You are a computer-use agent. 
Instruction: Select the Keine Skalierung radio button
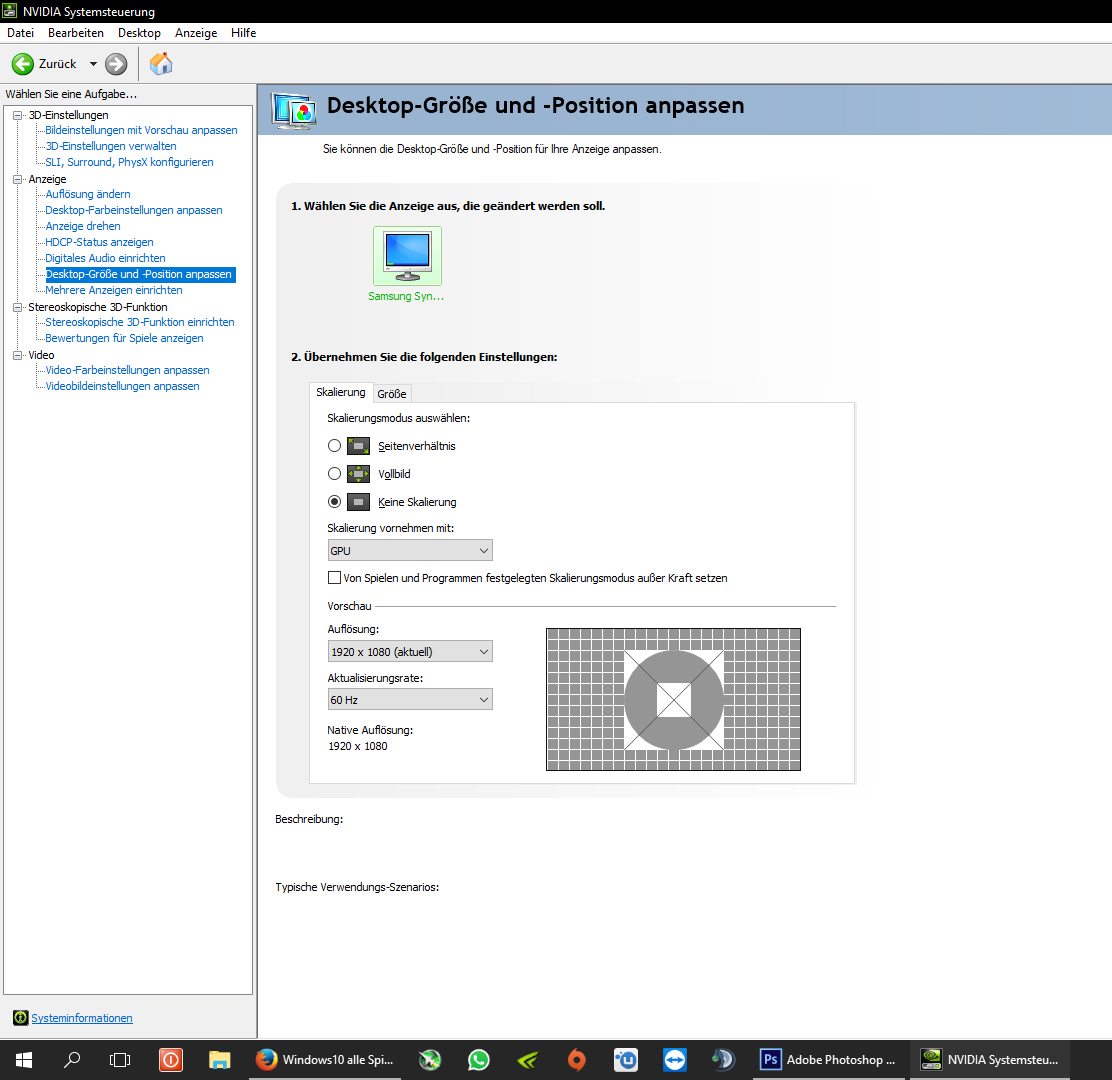(x=335, y=502)
